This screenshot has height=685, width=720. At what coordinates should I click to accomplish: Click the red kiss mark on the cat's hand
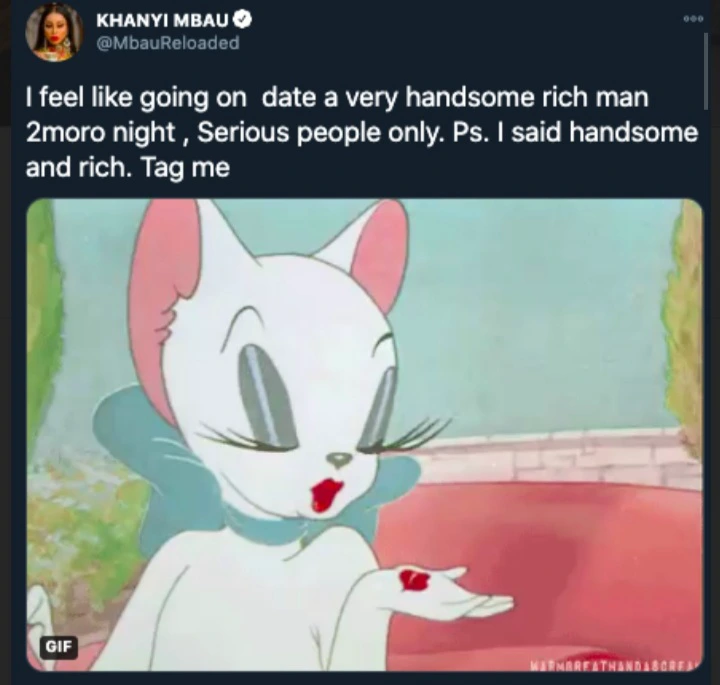pyautogui.click(x=414, y=579)
